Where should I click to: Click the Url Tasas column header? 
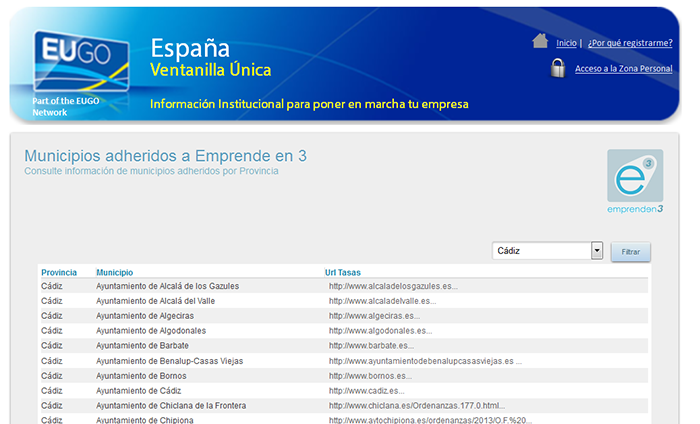pos(343,272)
